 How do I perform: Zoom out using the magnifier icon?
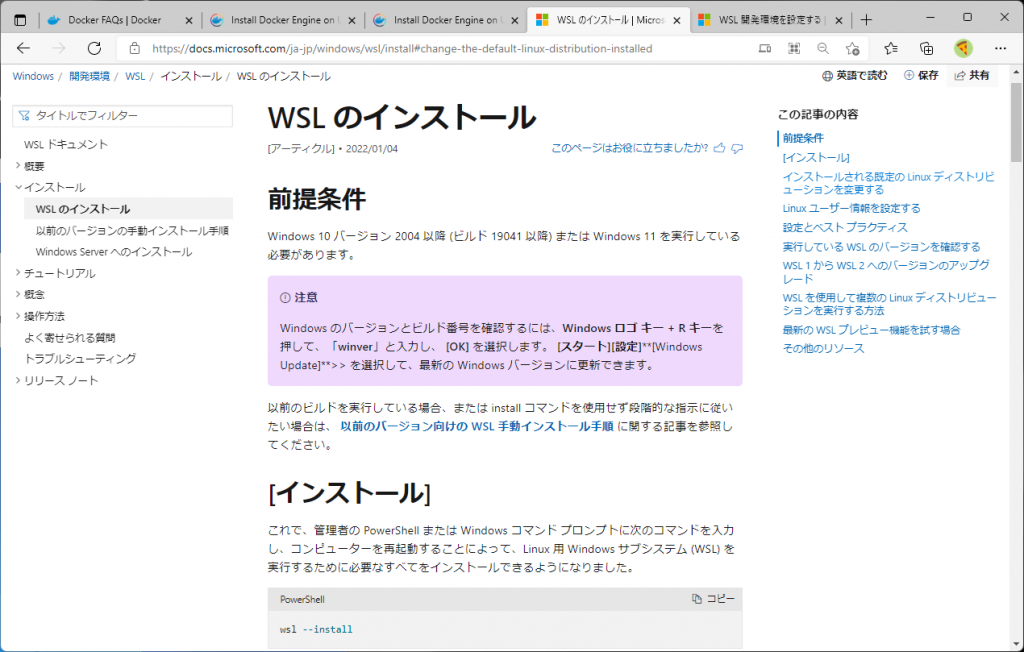point(823,48)
